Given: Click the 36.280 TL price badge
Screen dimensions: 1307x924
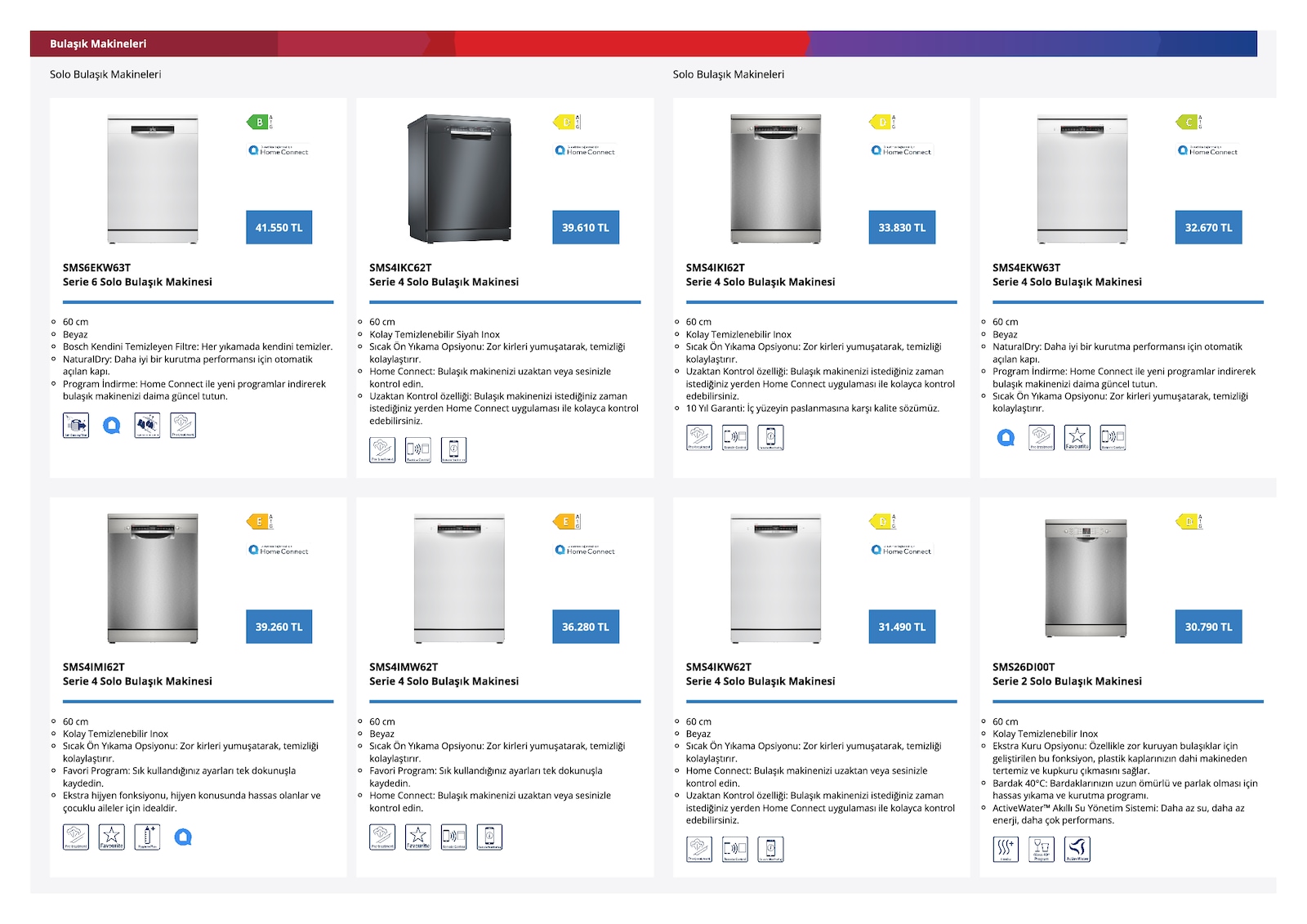Looking at the screenshot, I should [x=586, y=627].
